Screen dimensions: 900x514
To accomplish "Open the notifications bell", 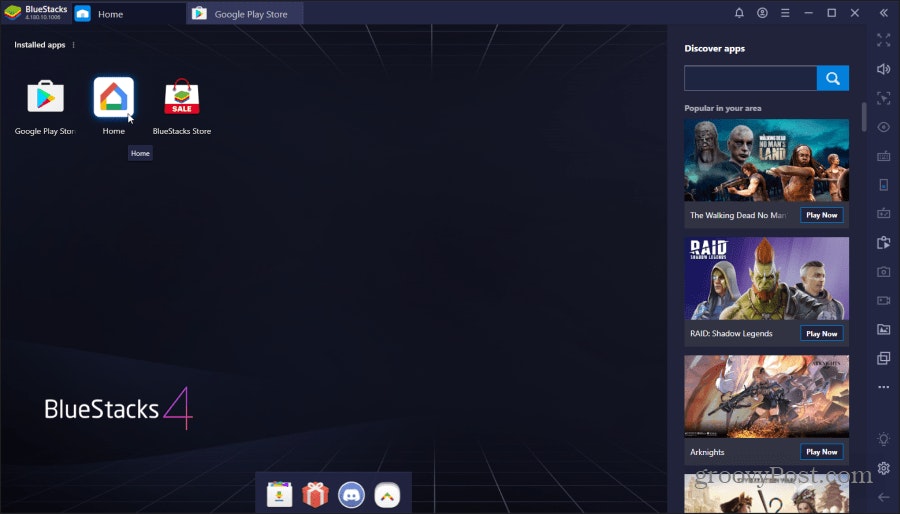I will point(739,13).
